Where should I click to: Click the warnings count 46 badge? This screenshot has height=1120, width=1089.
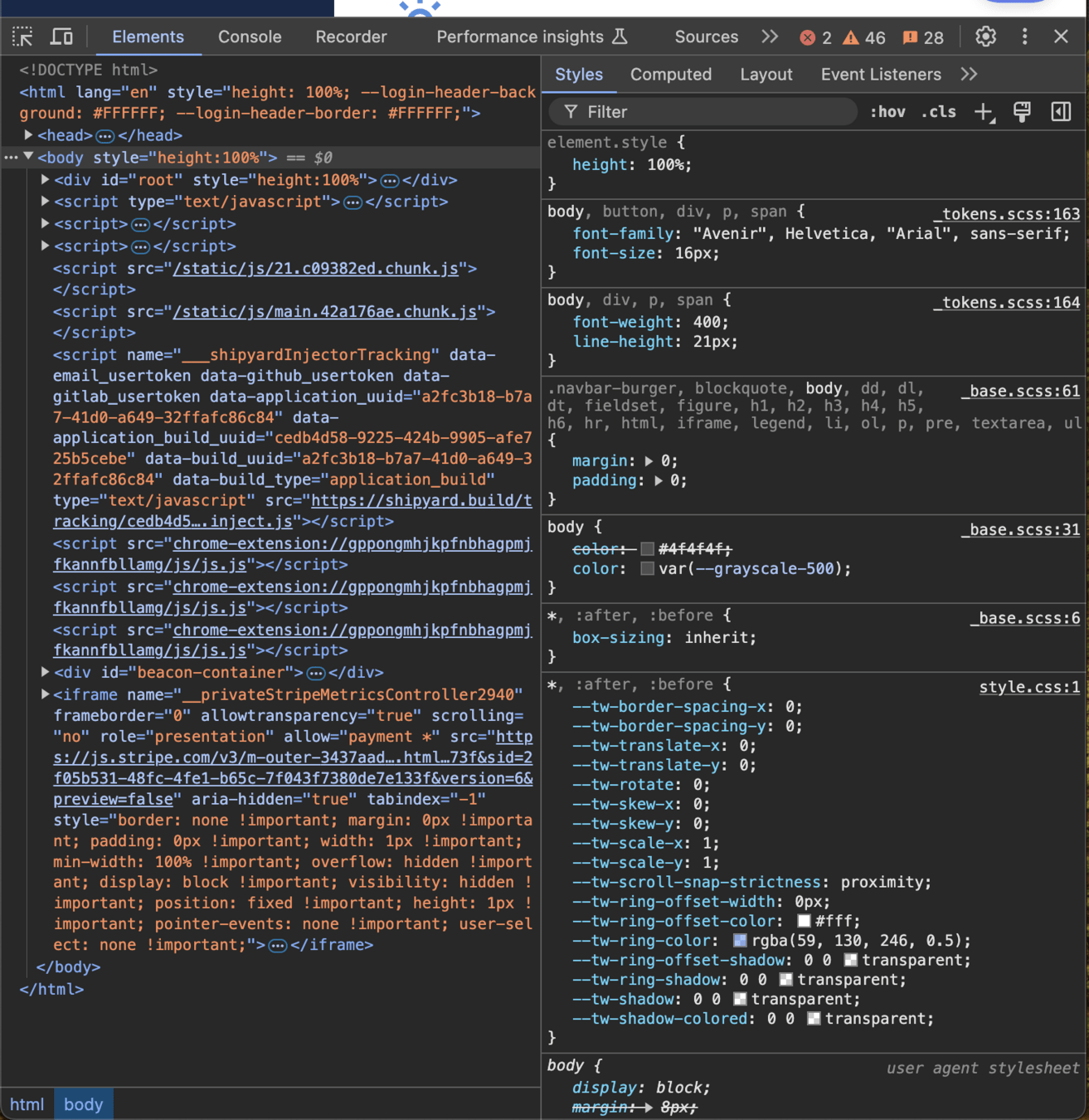[x=864, y=37]
